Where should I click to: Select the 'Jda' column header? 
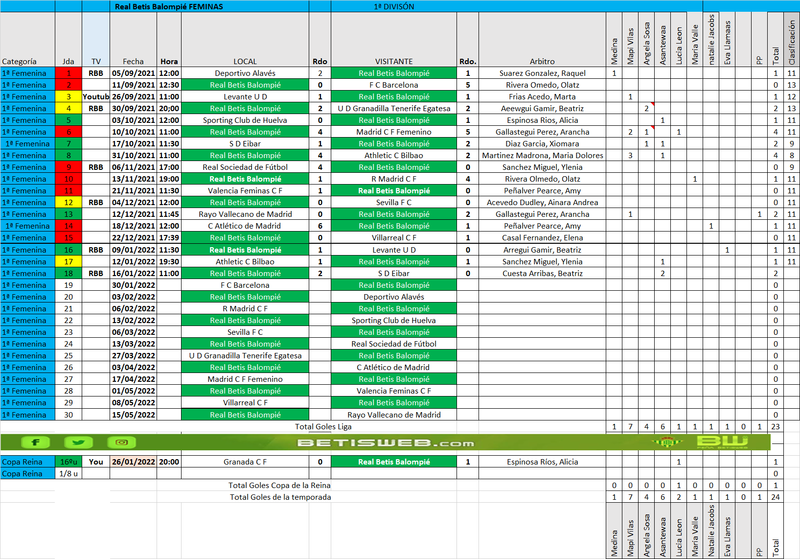pos(68,40)
